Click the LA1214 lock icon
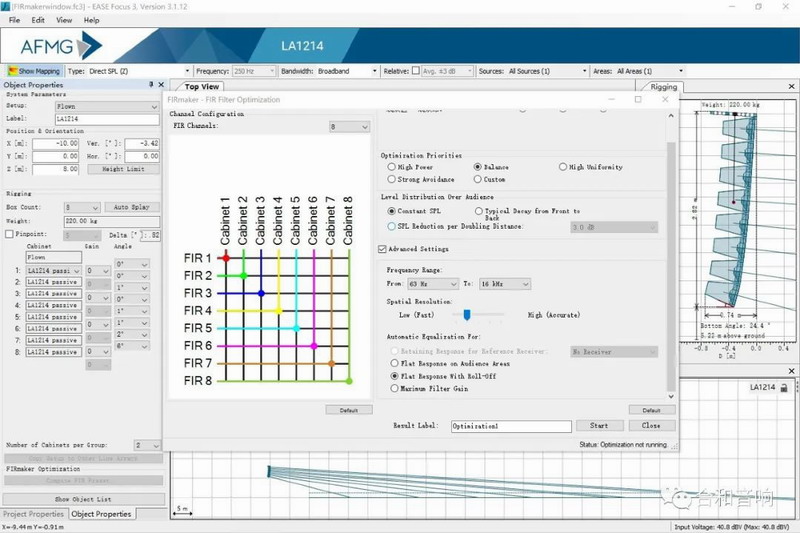The width and height of the screenshot is (800, 533). pos(783,388)
